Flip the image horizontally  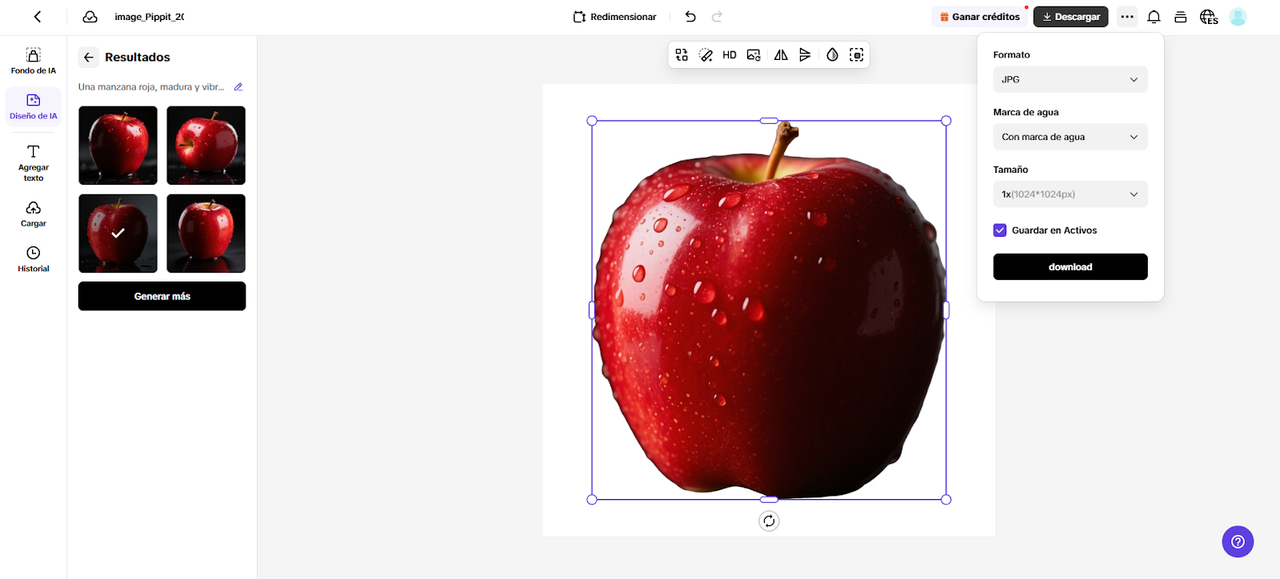click(781, 55)
